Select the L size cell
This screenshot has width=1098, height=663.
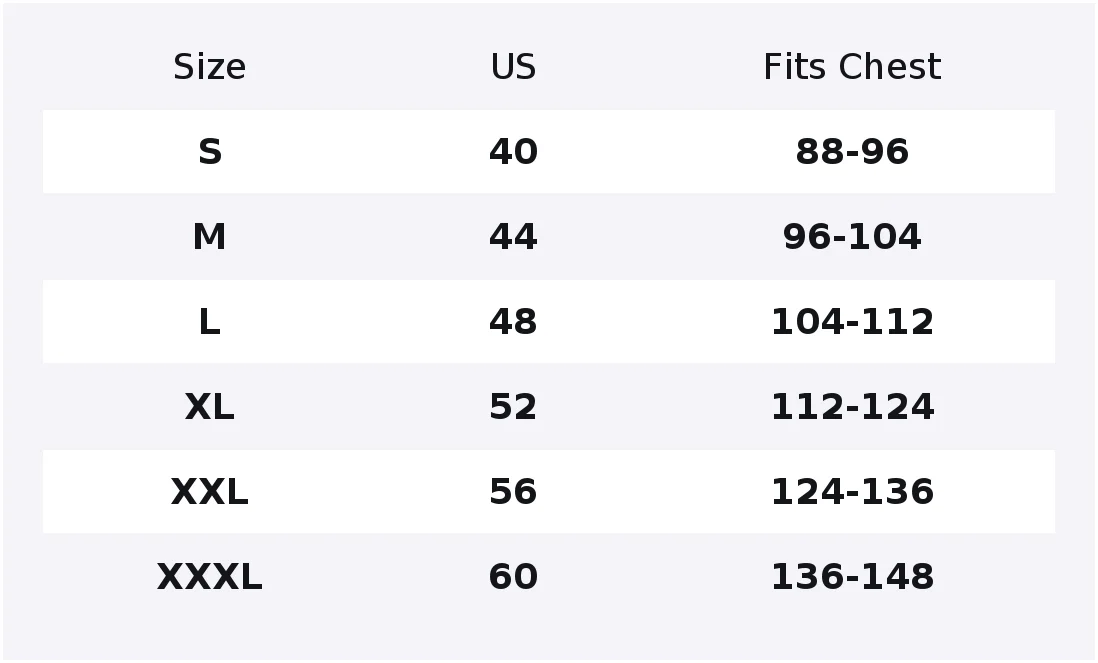[209, 322]
